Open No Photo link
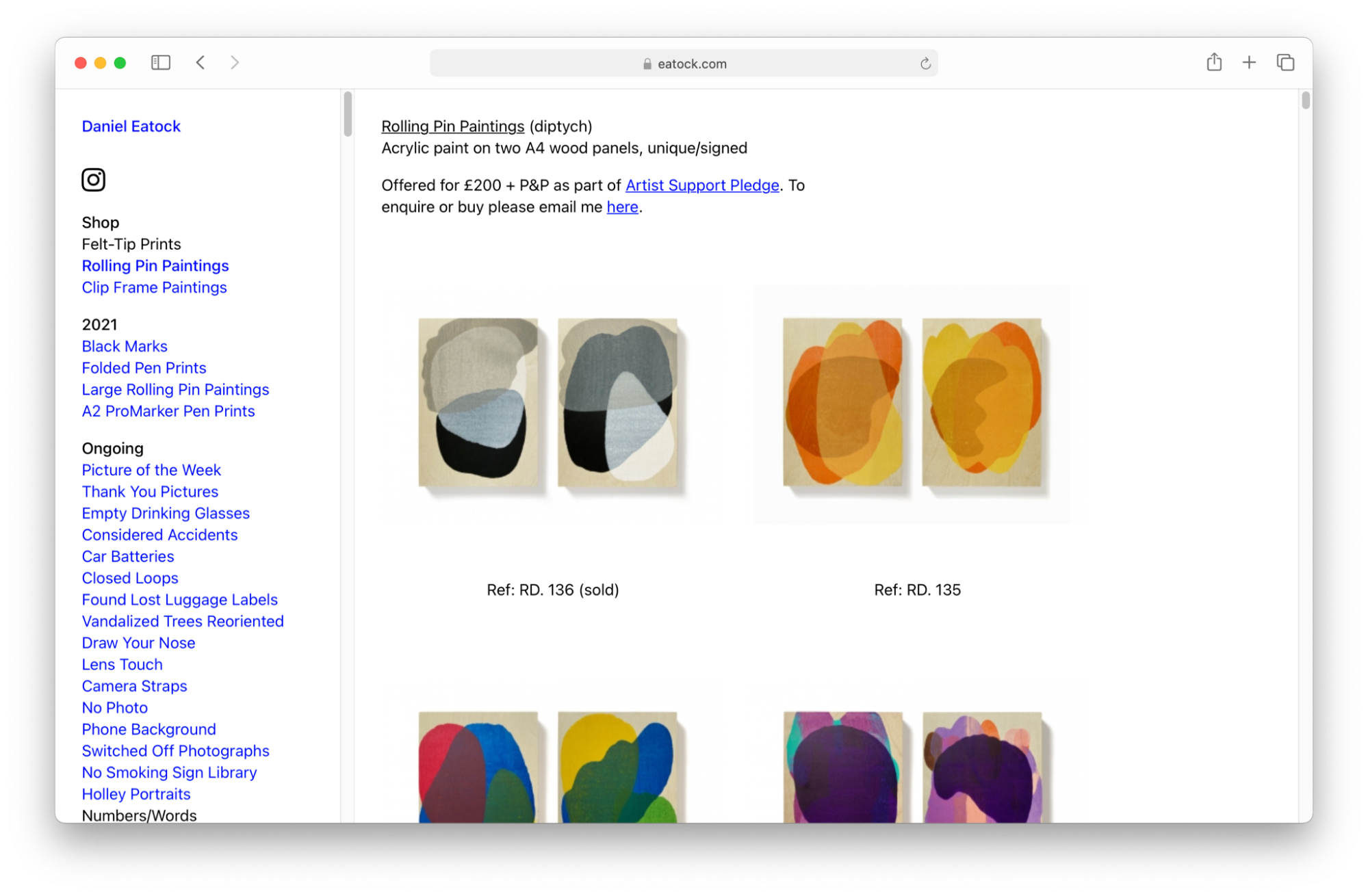 point(115,708)
